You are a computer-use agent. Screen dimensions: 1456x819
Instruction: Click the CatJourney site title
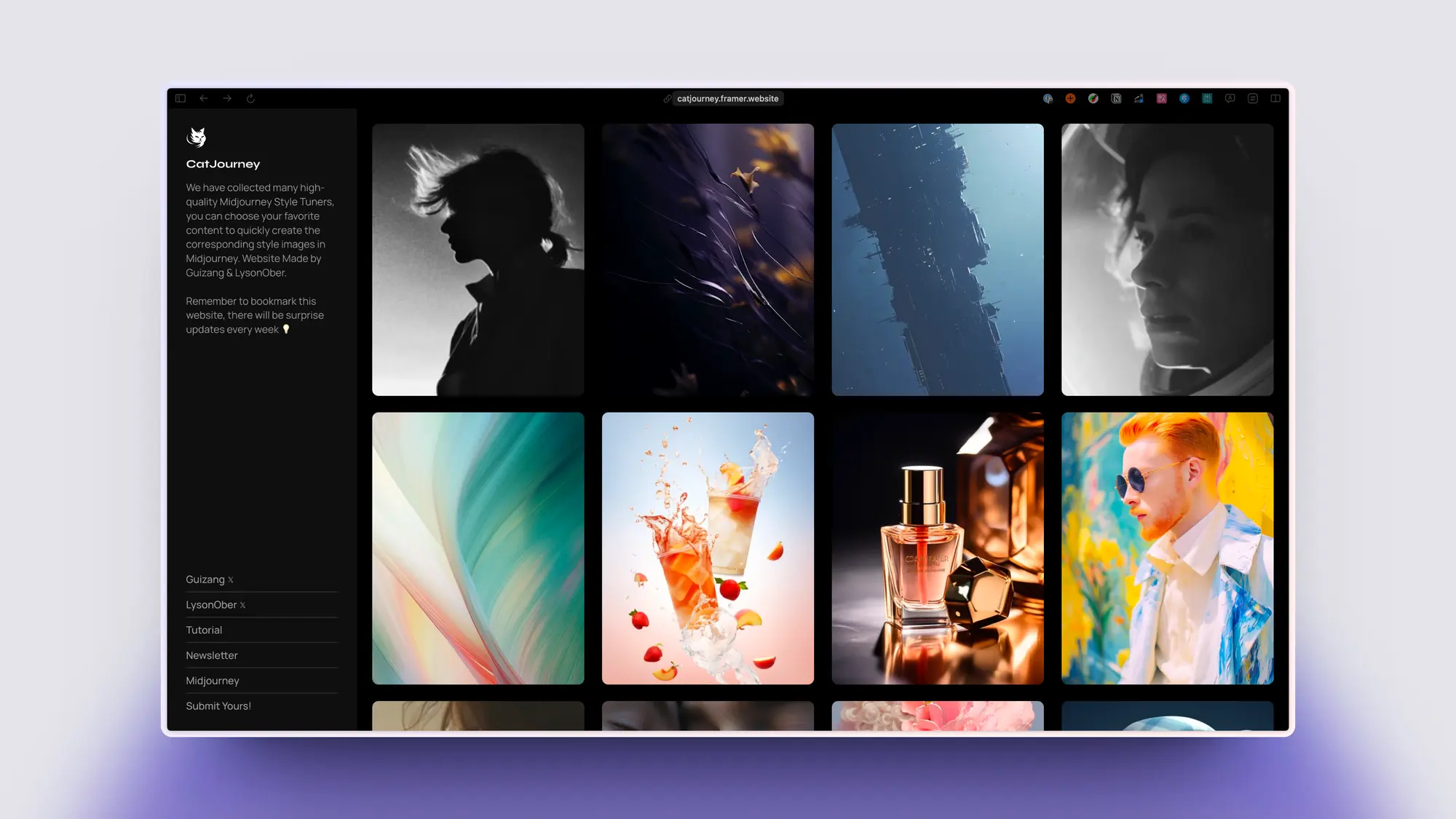tap(223, 165)
